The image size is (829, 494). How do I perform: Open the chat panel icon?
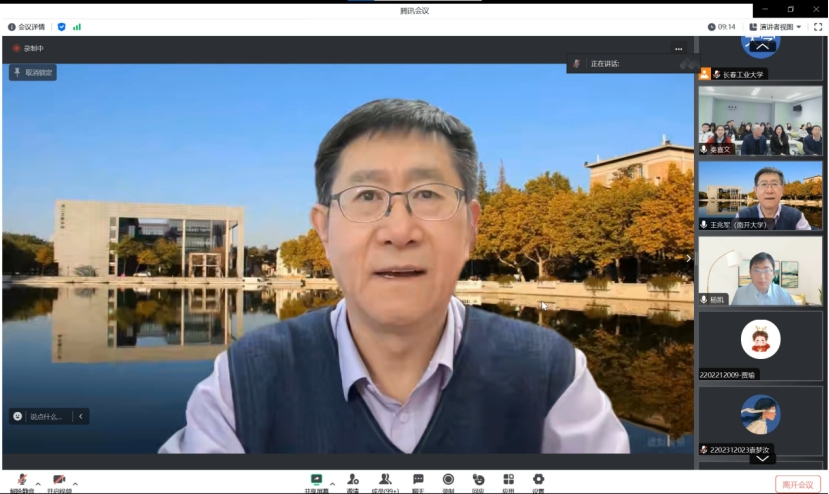coord(418,481)
